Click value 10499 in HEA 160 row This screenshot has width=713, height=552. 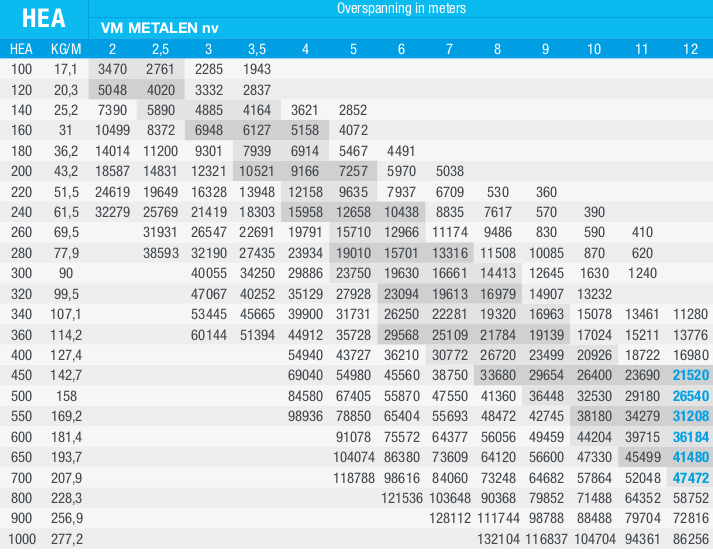click(x=112, y=130)
